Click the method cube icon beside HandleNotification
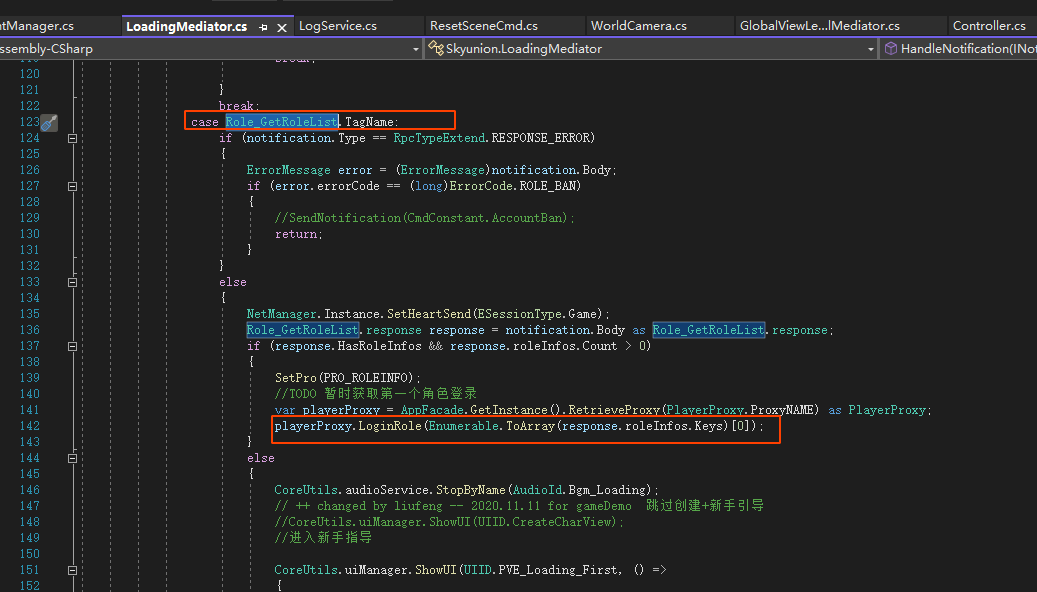1037x592 pixels. point(890,48)
